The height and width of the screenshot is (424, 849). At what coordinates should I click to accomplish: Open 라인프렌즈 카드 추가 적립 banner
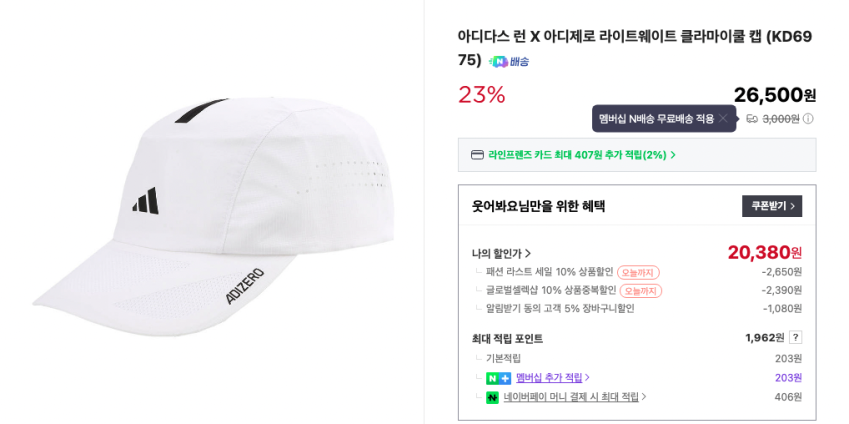click(x=581, y=155)
